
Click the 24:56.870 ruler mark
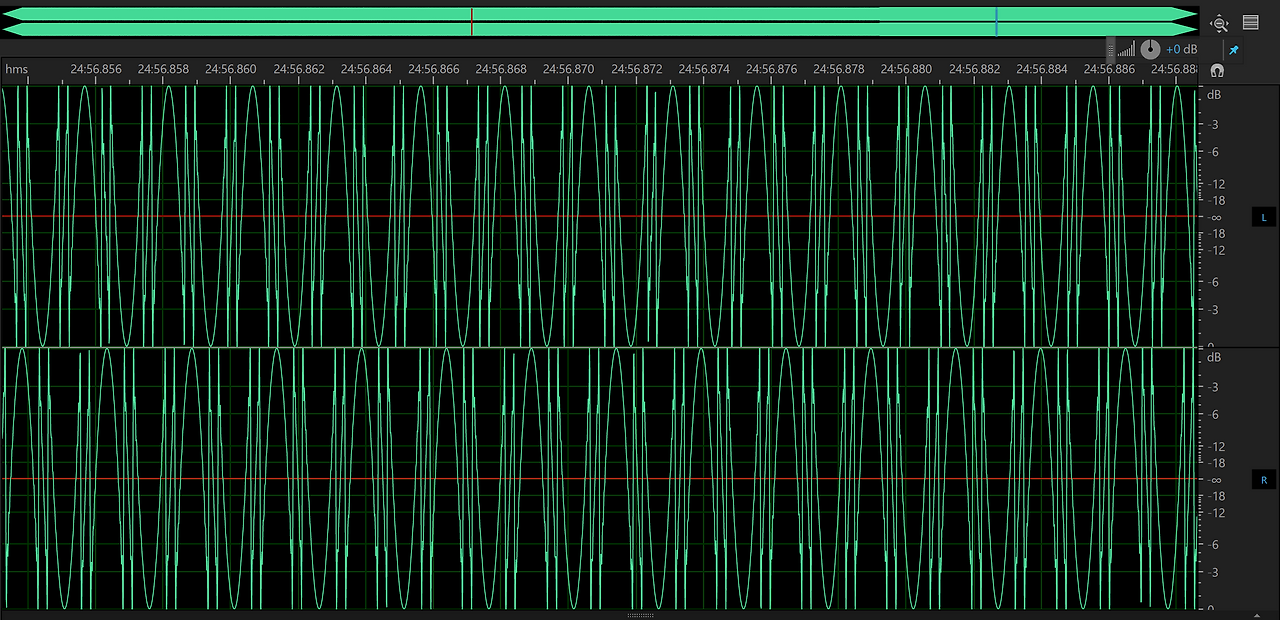pyautogui.click(x=568, y=69)
